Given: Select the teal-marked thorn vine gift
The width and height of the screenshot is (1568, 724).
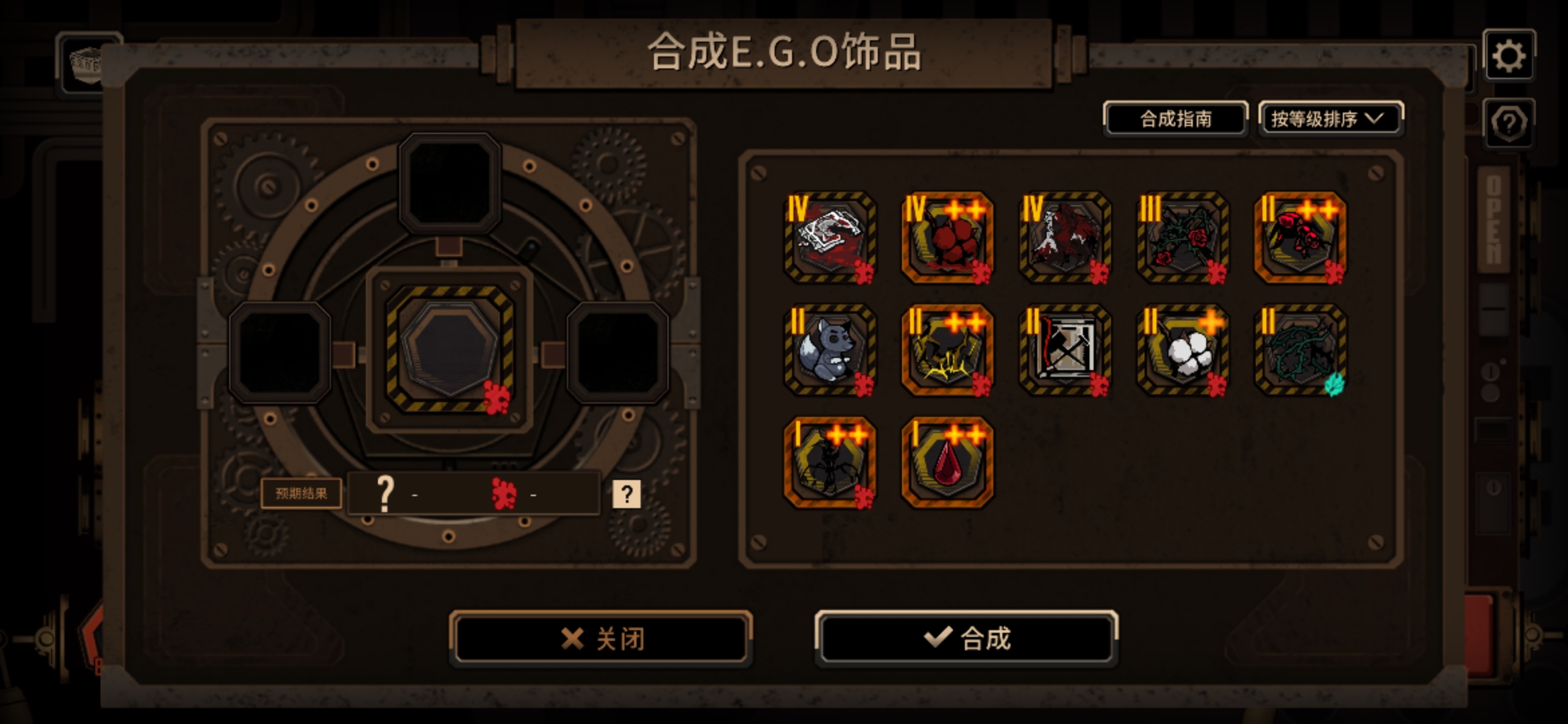Looking at the screenshot, I should [x=1300, y=350].
